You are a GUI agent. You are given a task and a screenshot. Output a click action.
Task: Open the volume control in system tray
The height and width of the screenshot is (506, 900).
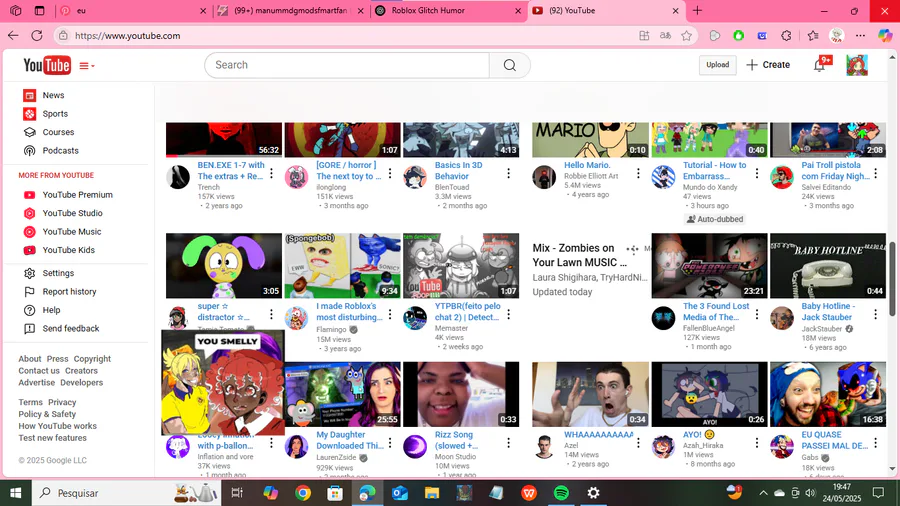pos(810,493)
